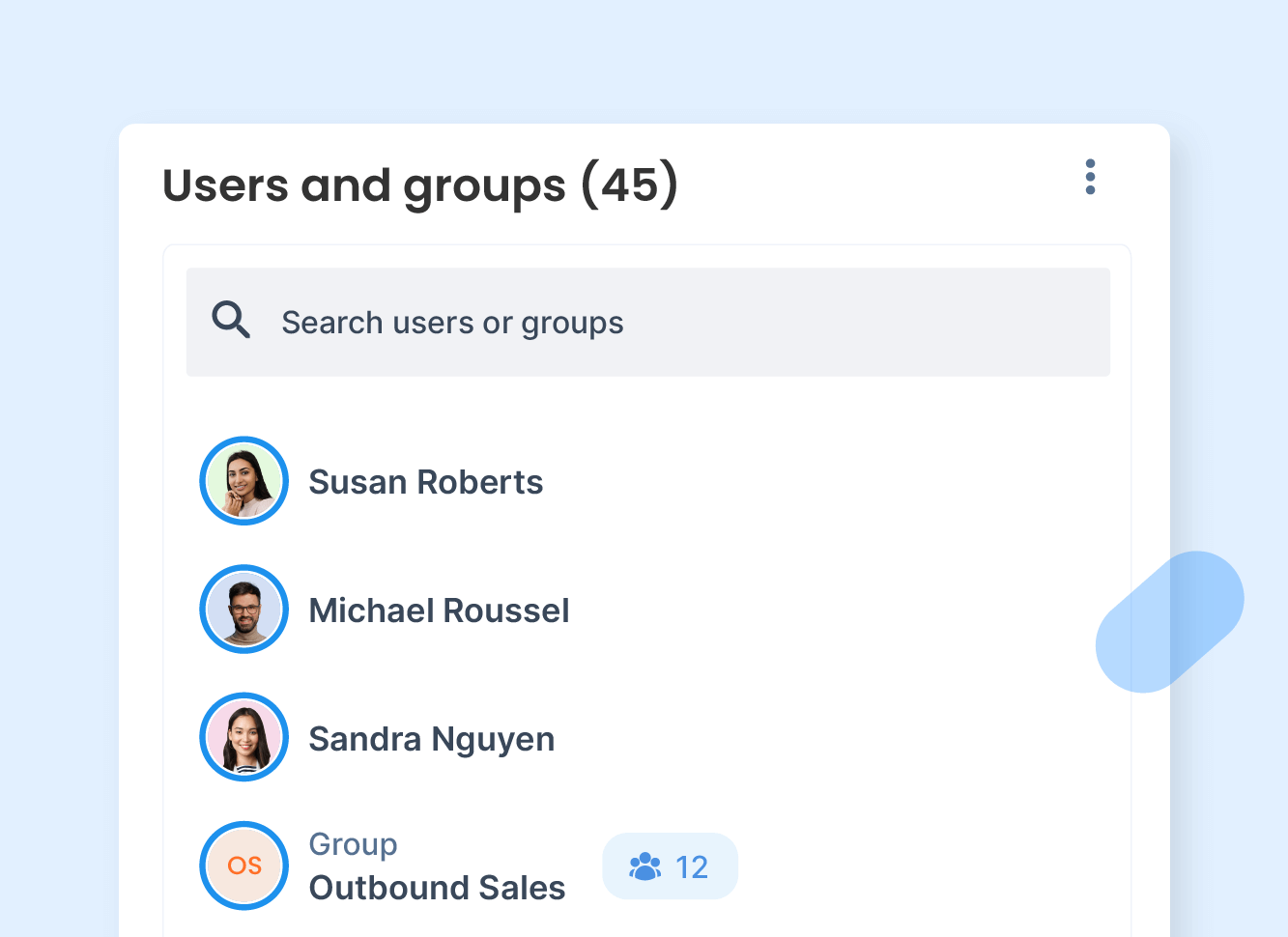Click the people icon in the member badge

(x=644, y=866)
